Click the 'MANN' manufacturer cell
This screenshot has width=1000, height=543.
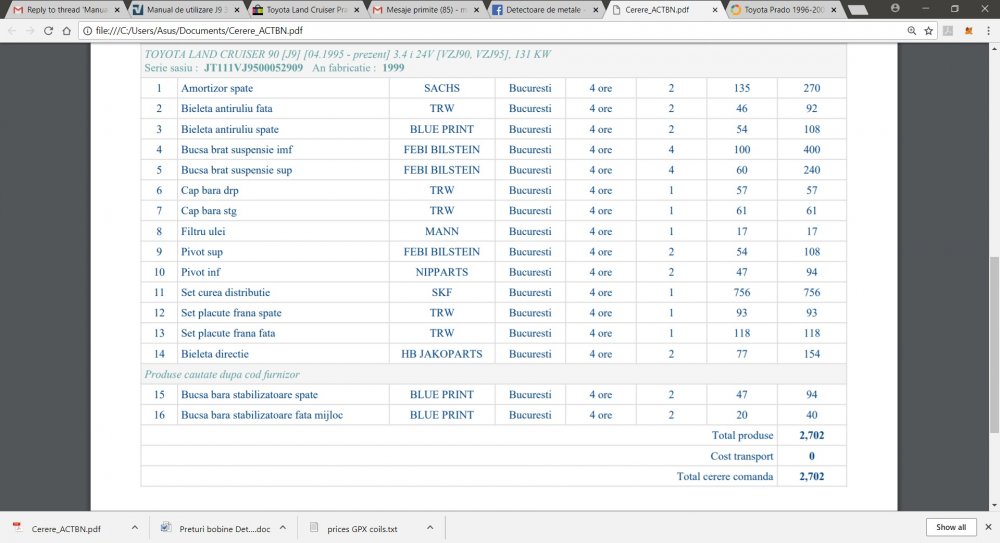pos(441,231)
